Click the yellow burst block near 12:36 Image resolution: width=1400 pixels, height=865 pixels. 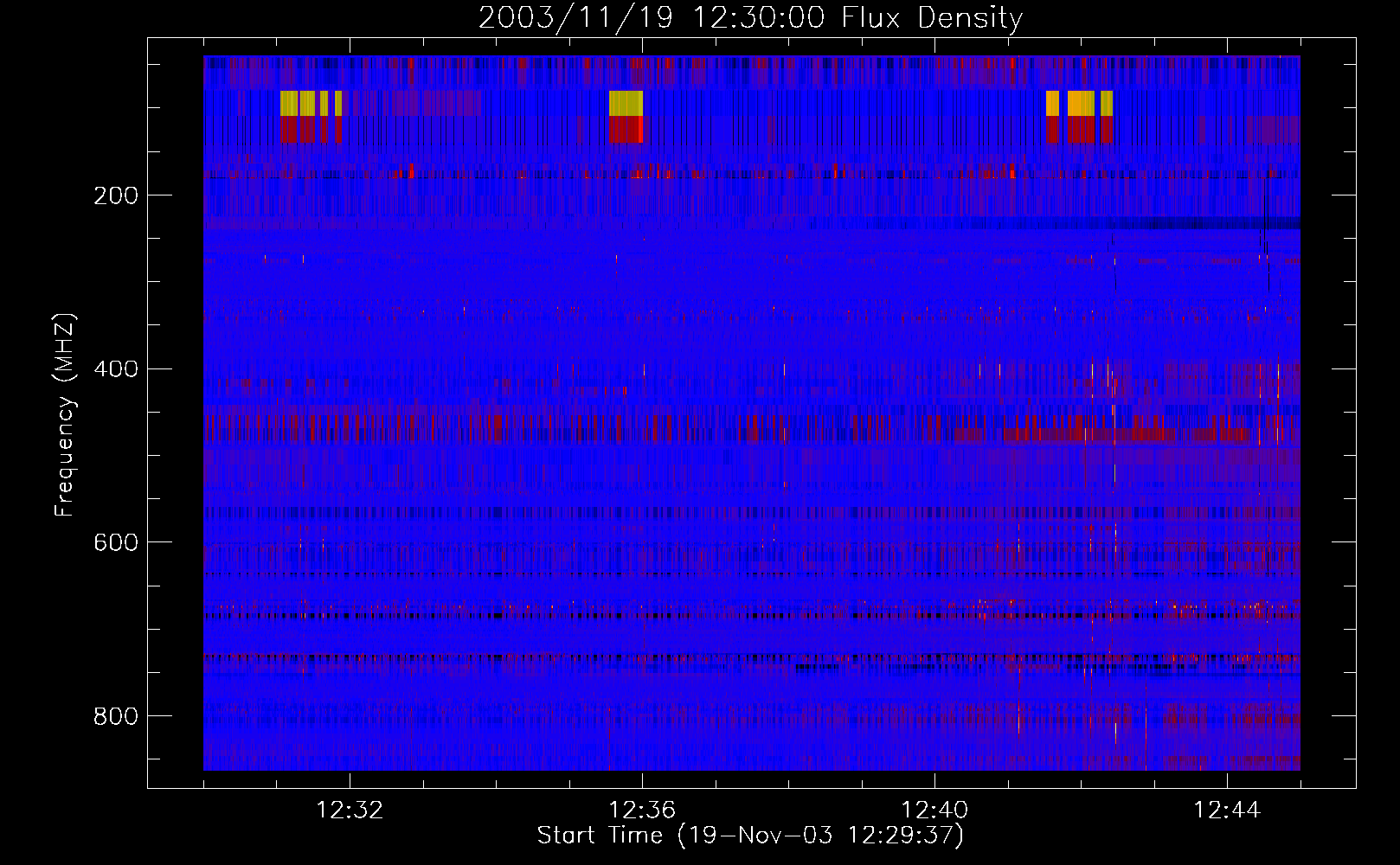[626, 103]
